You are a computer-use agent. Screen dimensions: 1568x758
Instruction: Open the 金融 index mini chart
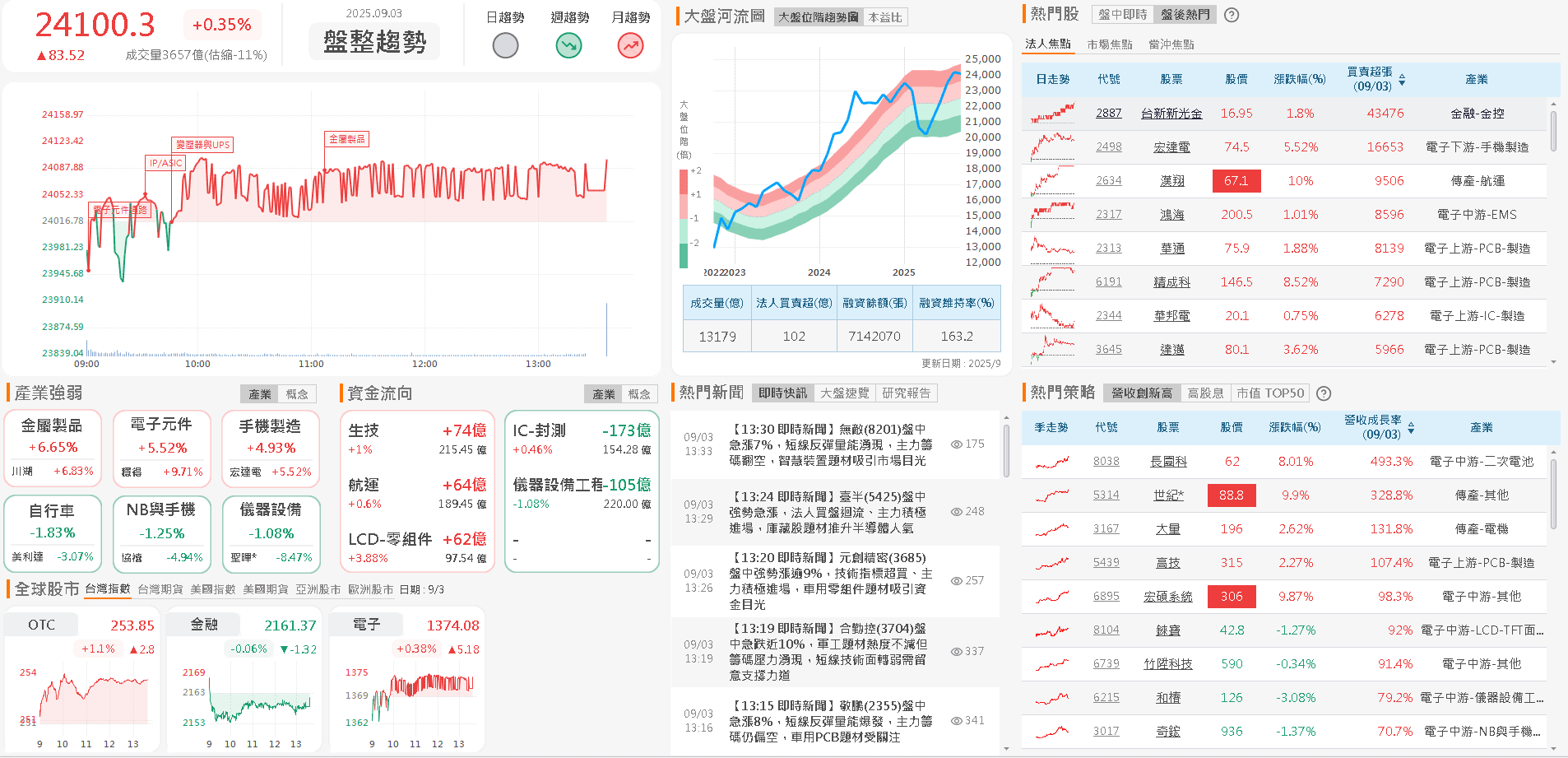pos(243,680)
